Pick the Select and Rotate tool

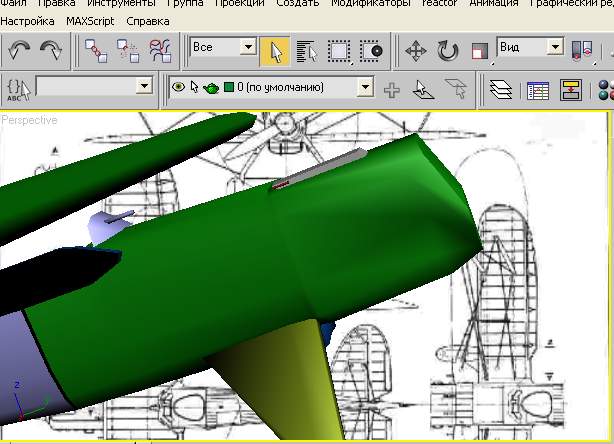point(447,49)
